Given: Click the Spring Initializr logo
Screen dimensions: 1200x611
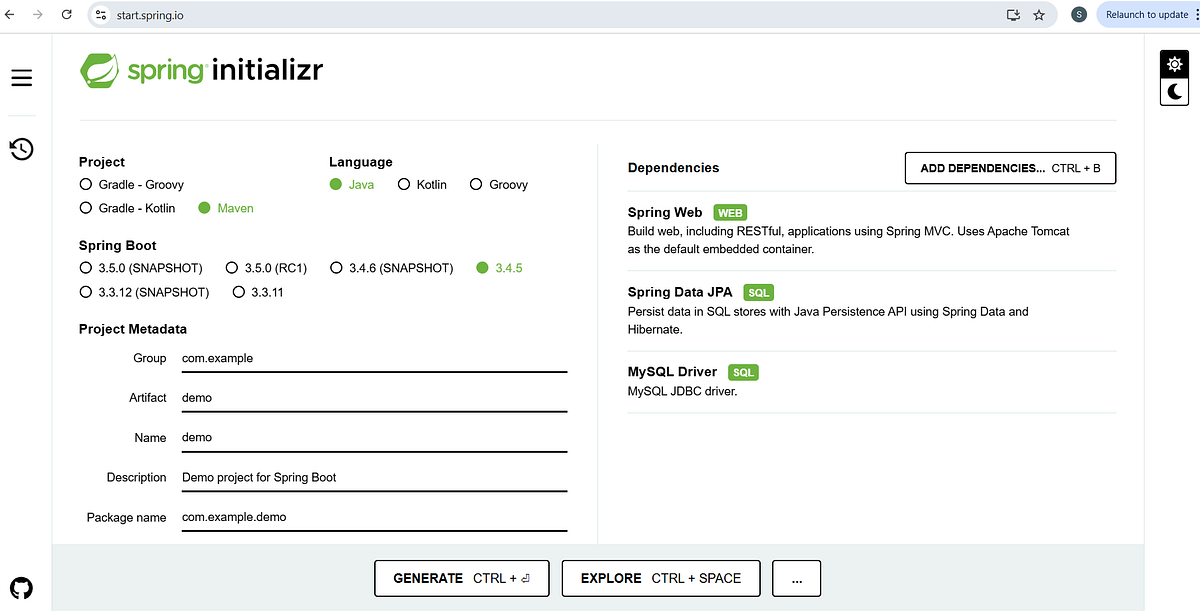Looking at the screenshot, I should click(201, 70).
